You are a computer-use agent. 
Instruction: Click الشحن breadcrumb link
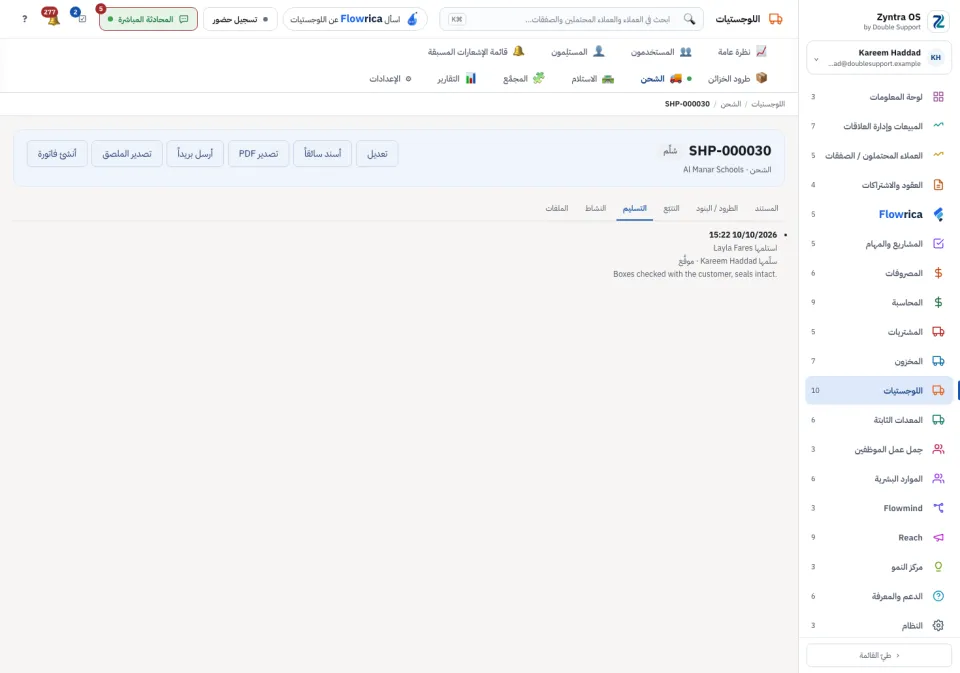point(730,104)
